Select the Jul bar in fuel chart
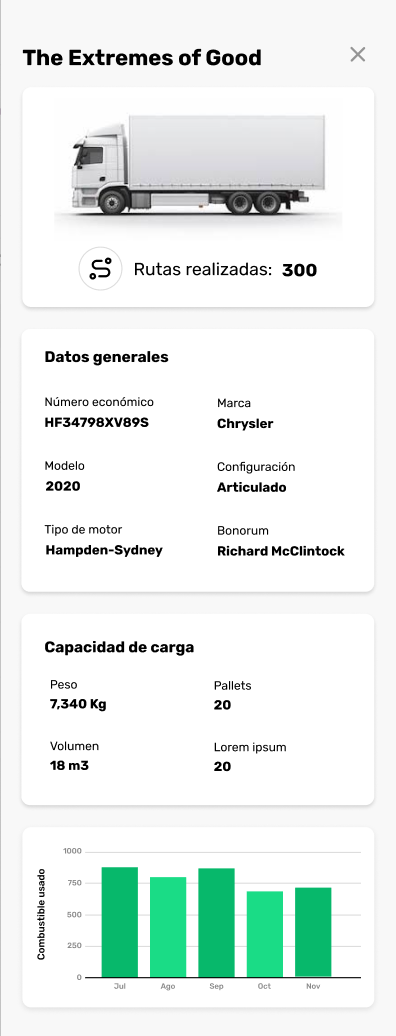The height and width of the screenshot is (1036, 396). (x=120, y=922)
